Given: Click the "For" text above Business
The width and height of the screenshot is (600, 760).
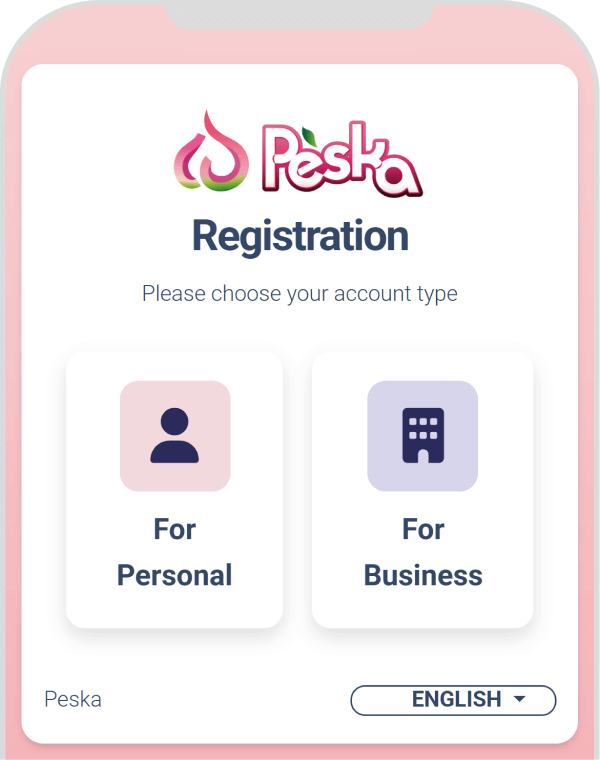Looking at the screenshot, I should pos(423,529).
